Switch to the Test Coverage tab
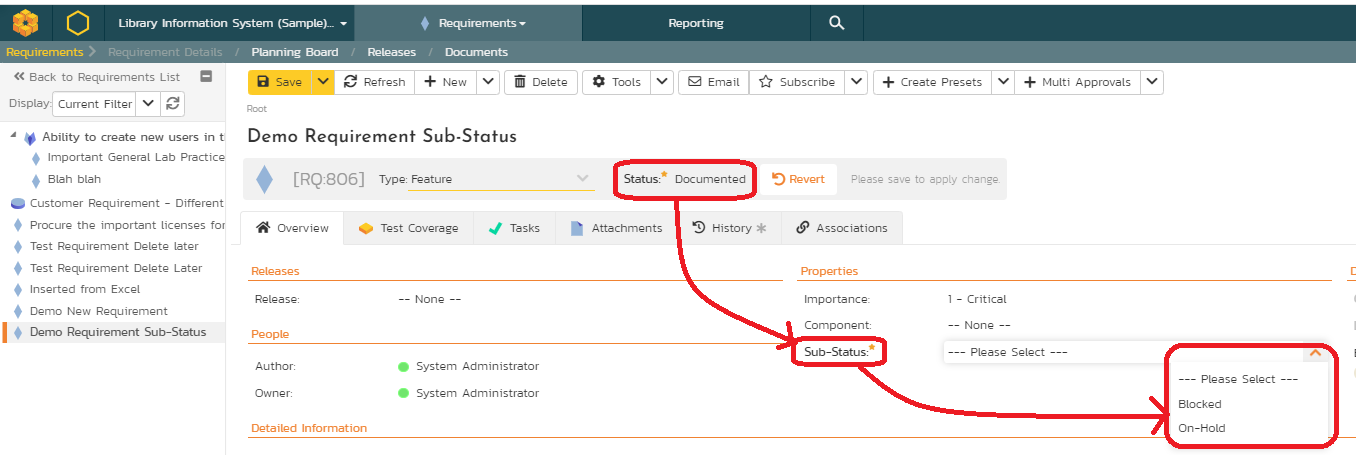Viewport: 1356px width, 455px height. (408, 228)
